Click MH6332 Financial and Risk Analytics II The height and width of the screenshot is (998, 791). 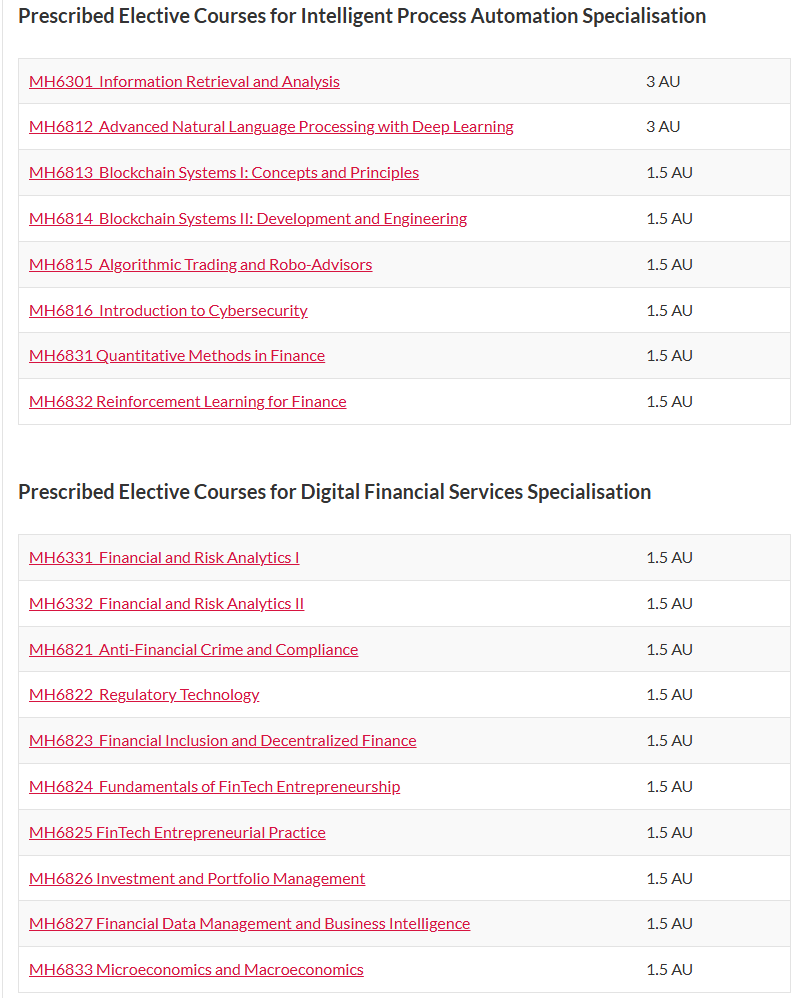point(167,603)
